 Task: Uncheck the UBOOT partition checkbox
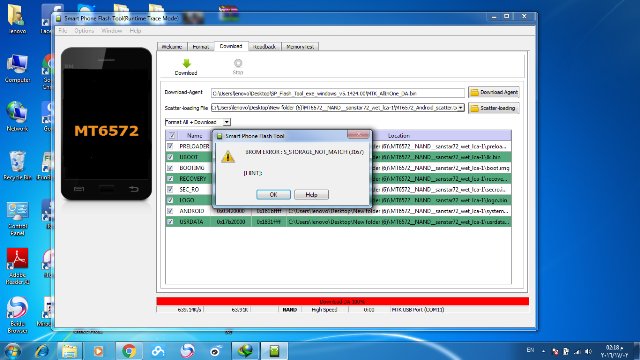point(170,157)
